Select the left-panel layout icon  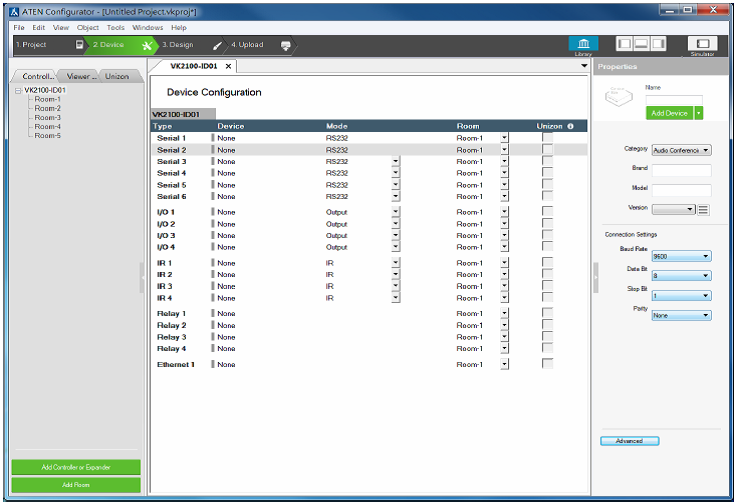pos(624,44)
